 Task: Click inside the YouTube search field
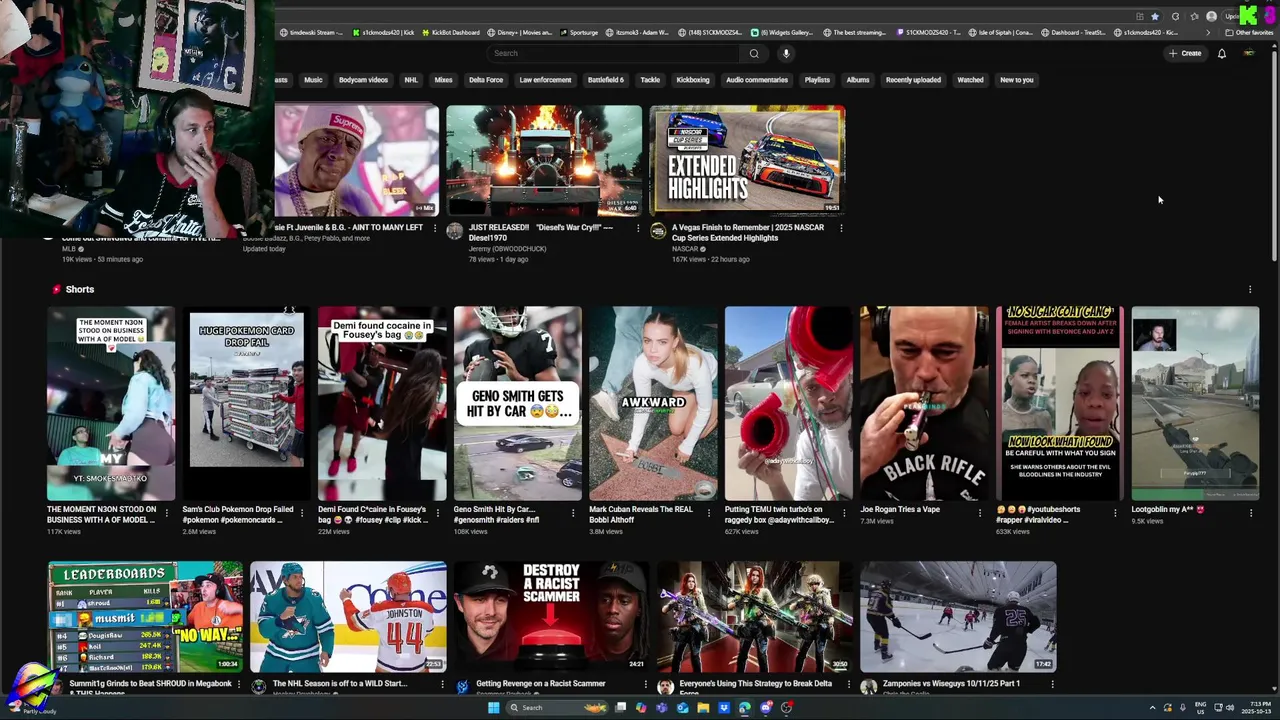tap(613, 54)
